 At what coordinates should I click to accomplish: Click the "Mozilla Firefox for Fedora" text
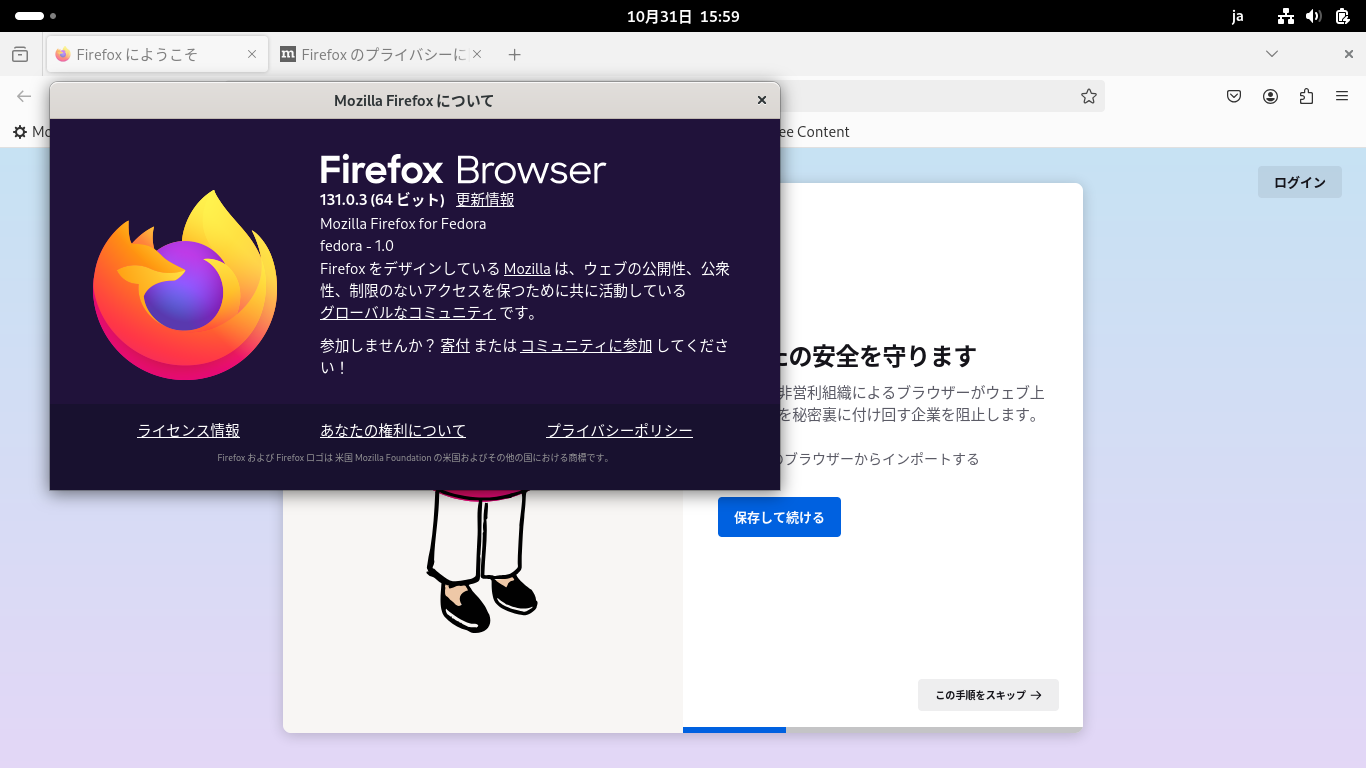(403, 224)
